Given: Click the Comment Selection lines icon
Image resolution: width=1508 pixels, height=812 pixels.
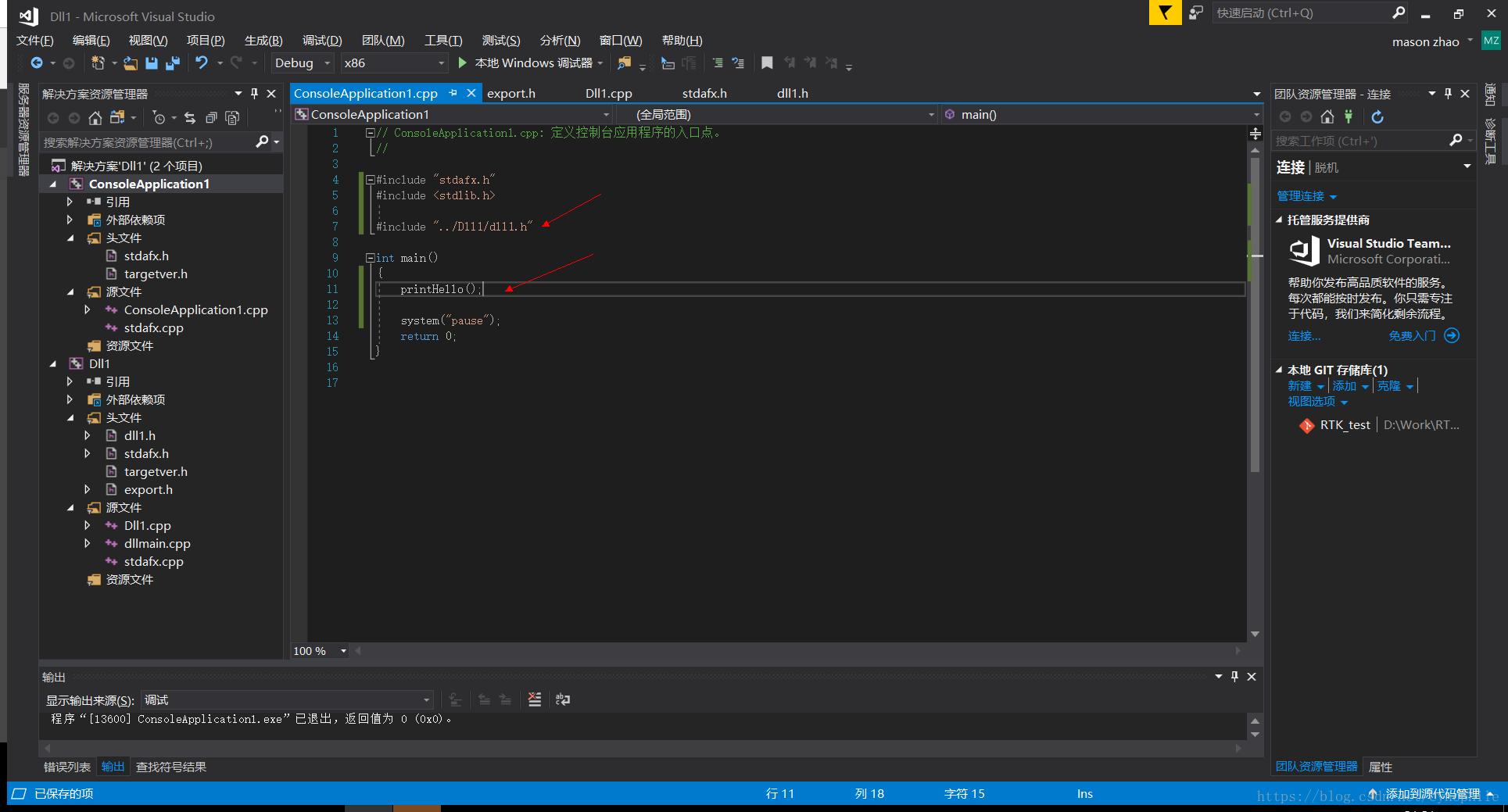Looking at the screenshot, I should (x=718, y=63).
